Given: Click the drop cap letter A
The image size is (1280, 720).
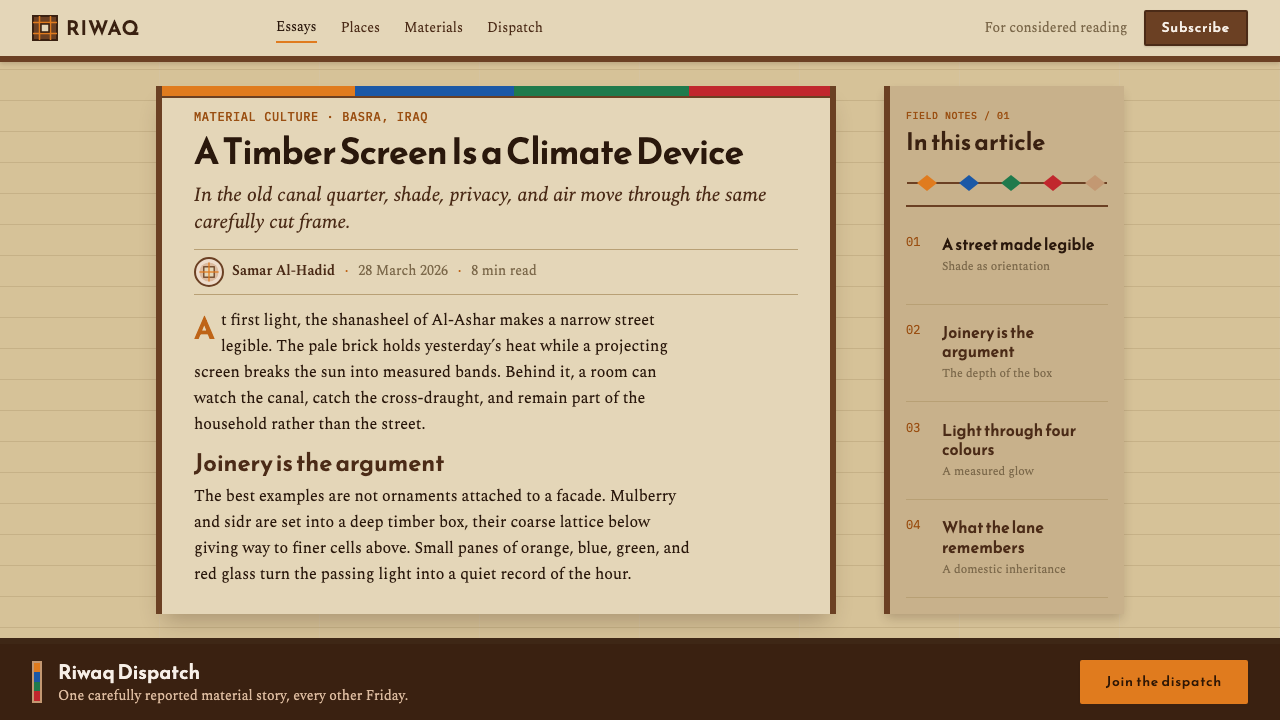Looking at the screenshot, I should [204, 328].
